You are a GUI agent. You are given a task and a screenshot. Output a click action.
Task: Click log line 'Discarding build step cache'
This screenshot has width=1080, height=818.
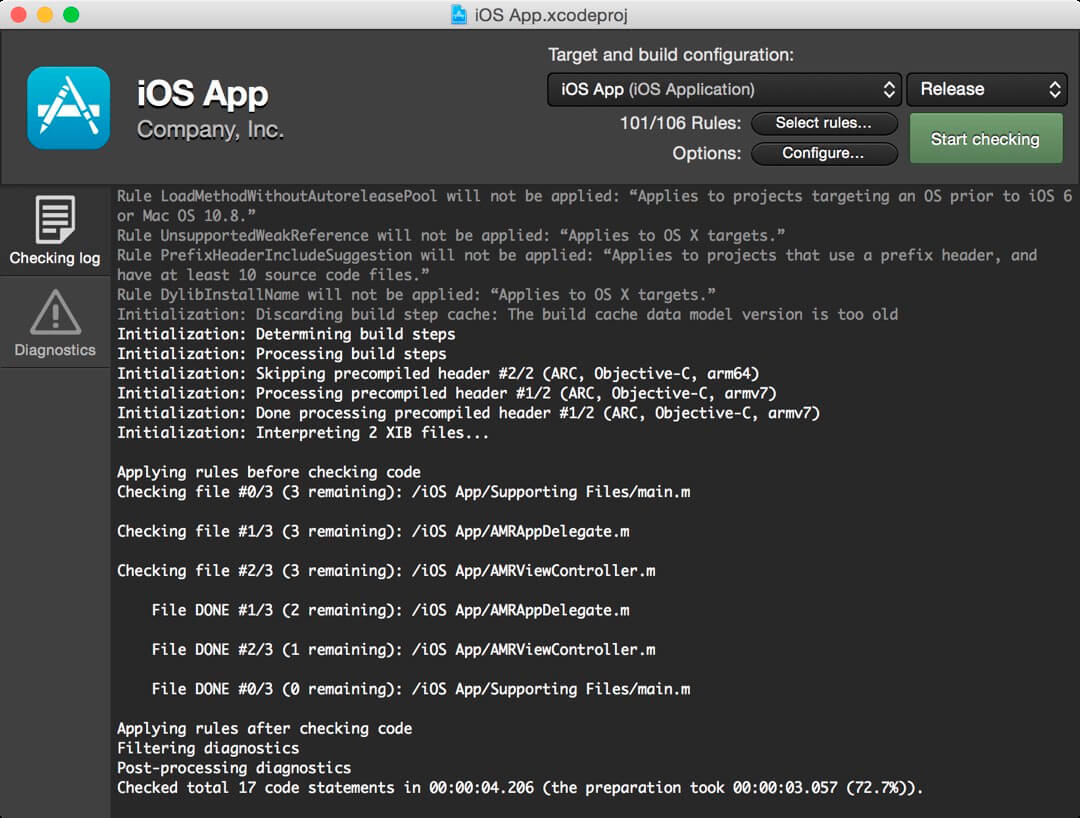click(x=508, y=315)
